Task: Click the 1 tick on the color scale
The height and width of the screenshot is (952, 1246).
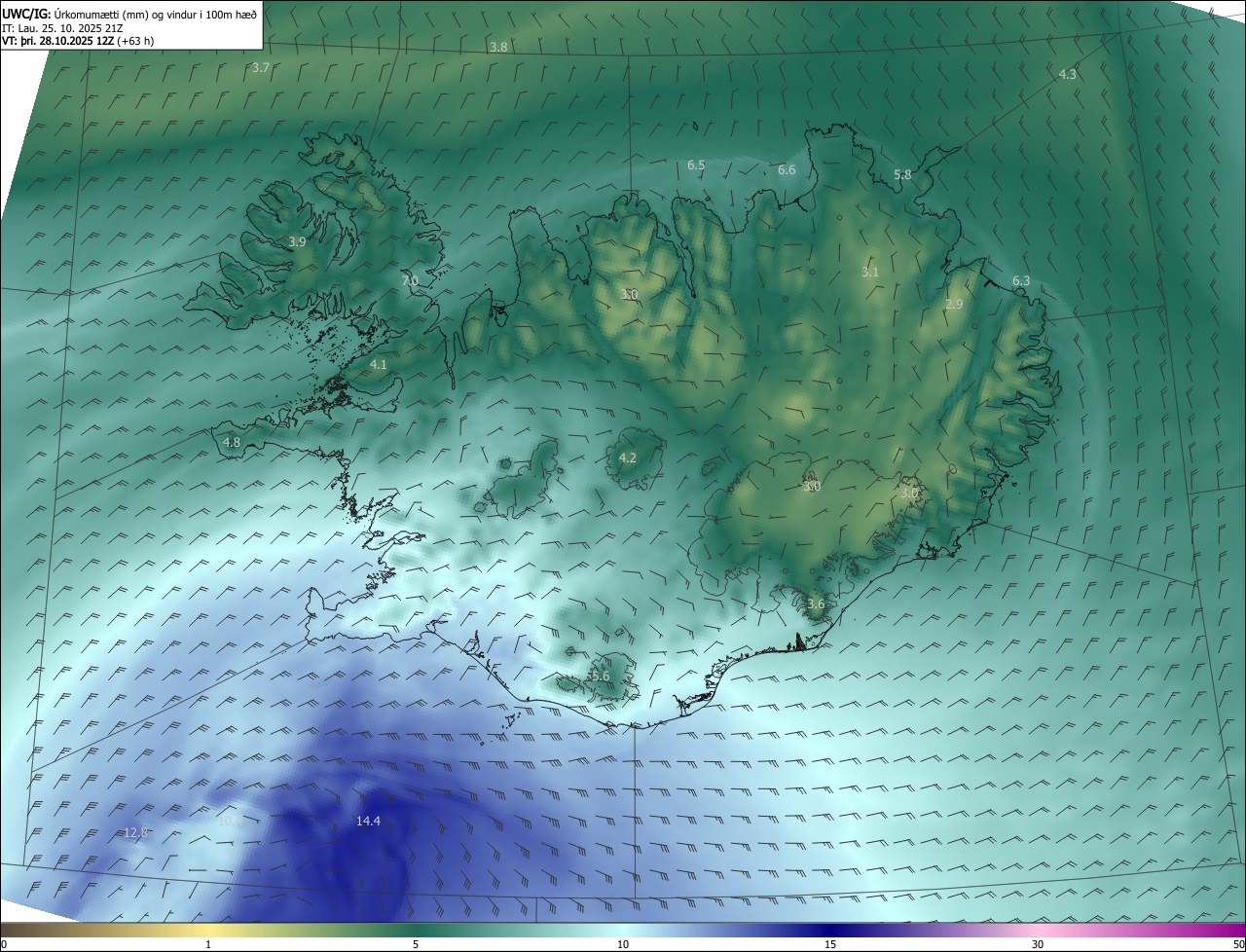Action: (208, 944)
